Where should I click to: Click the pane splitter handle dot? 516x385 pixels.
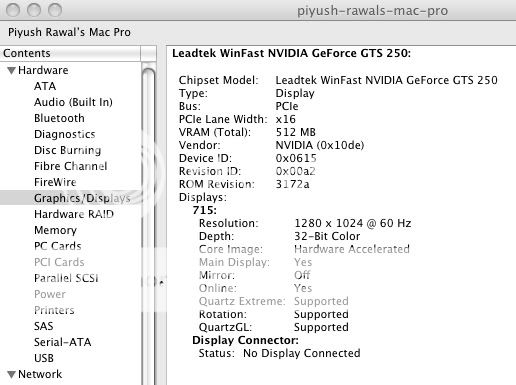(161, 283)
